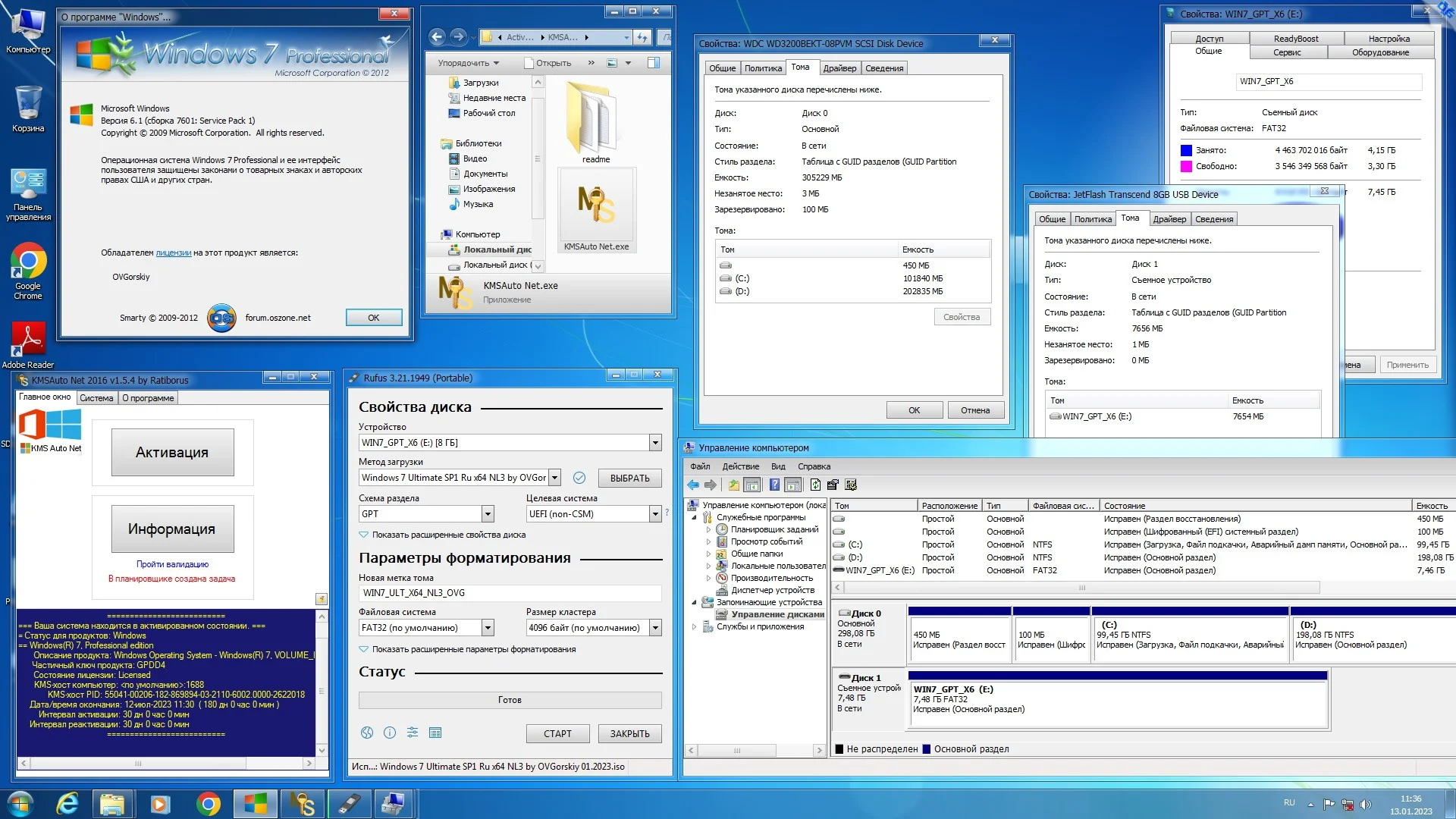
Task: Click the up-one-level folder toolbar icon
Action: tap(733, 485)
